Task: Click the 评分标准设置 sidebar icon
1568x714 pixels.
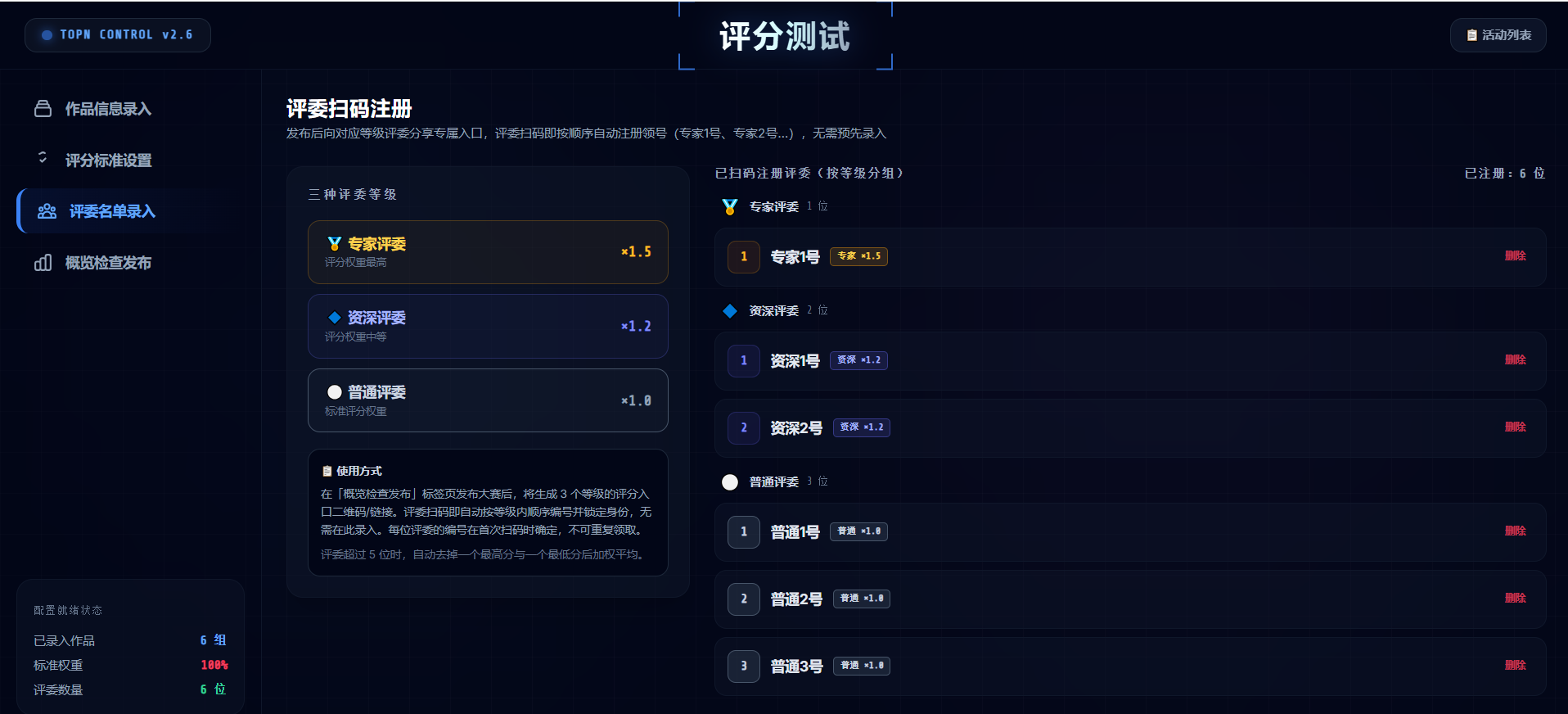Action: click(43, 158)
